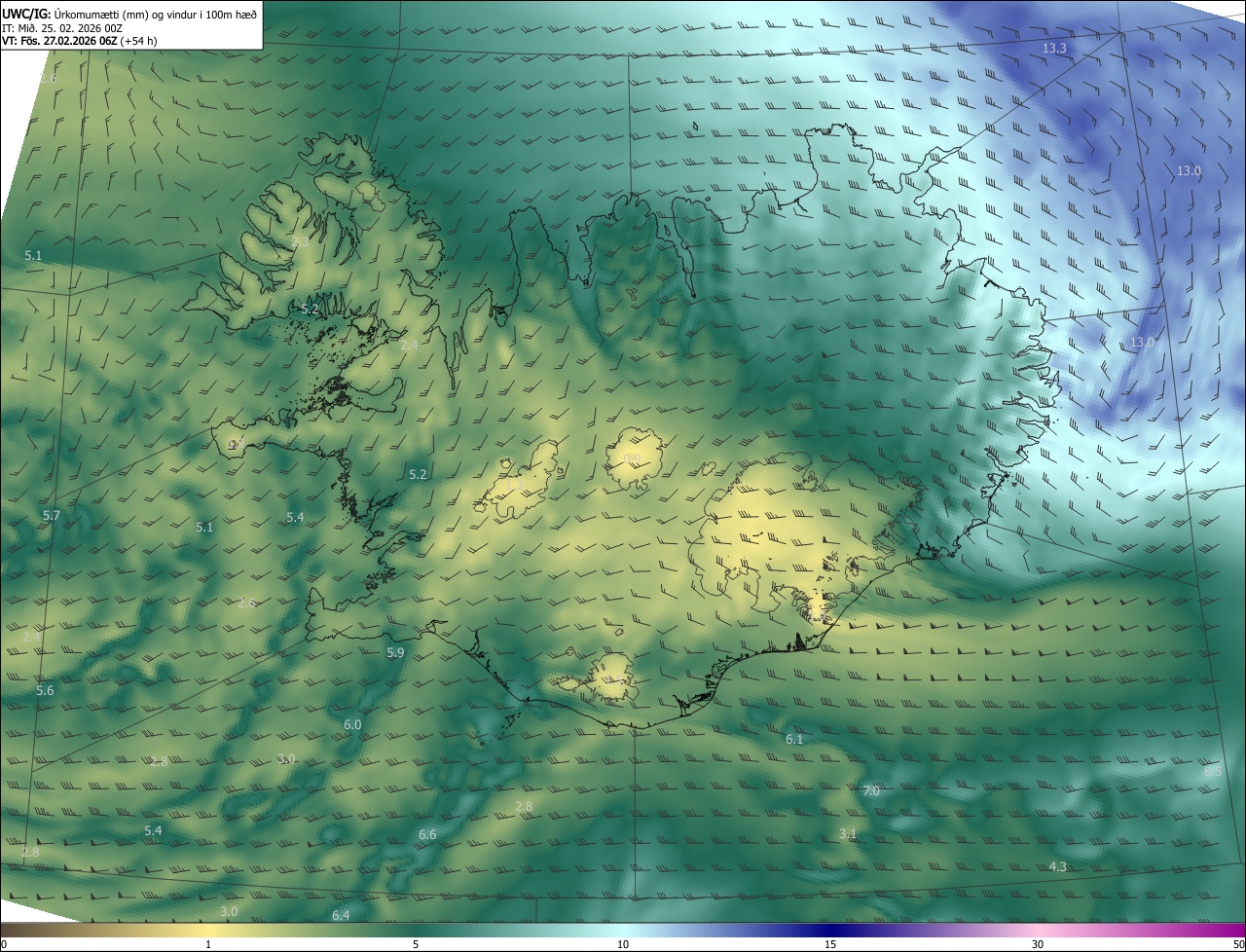
Task: Click the 7.0 value label on the map
Action: (871, 791)
